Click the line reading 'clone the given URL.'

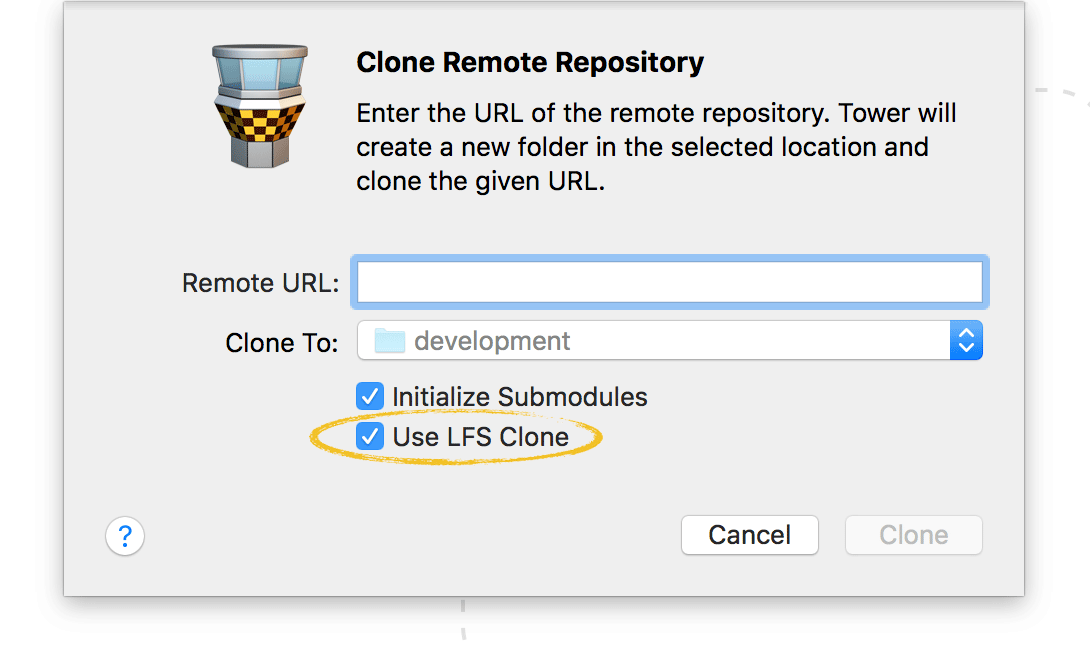tap(480, 183)
